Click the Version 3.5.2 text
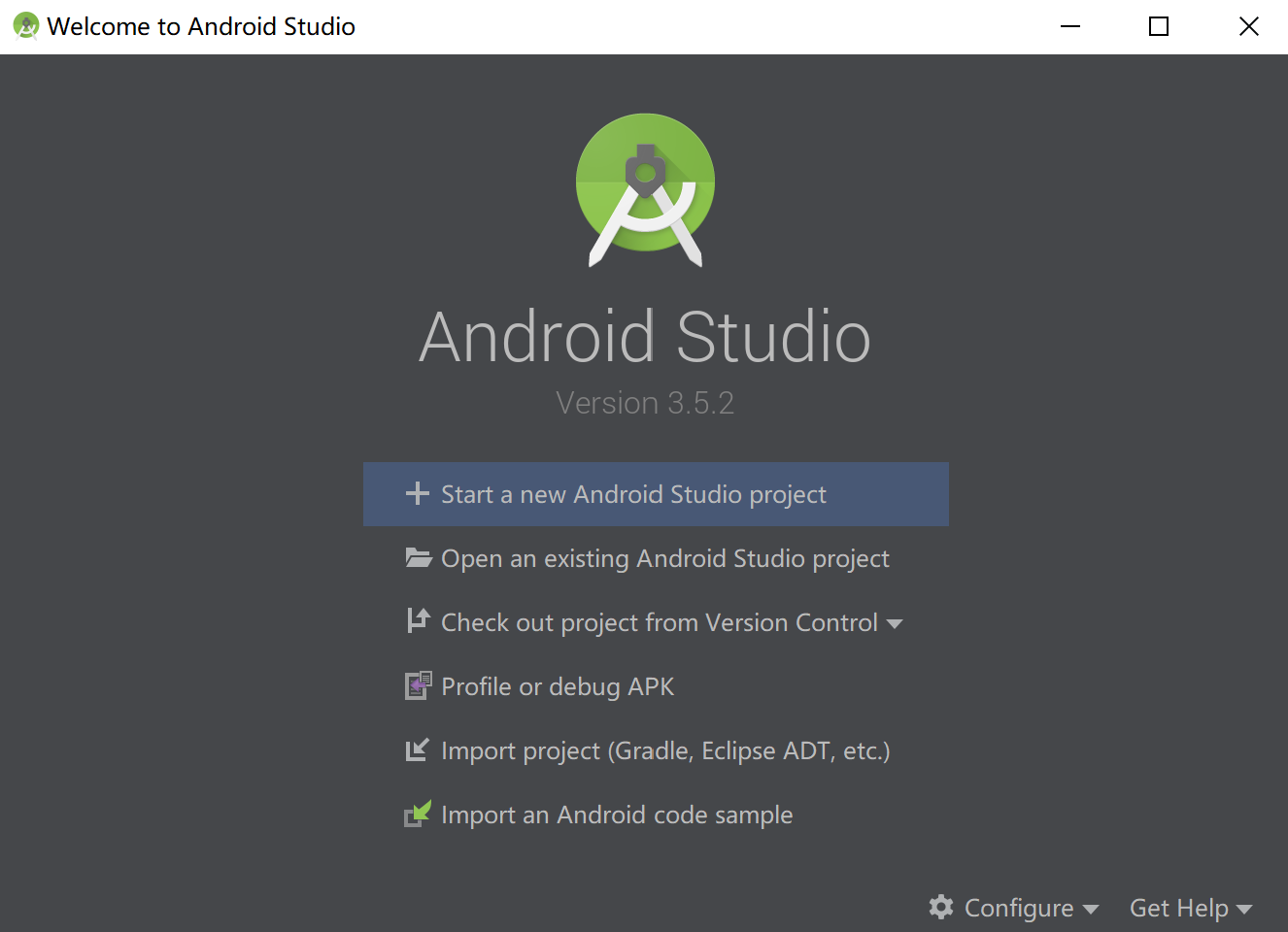Screen dimensions: 1288x932 point(645,403)
